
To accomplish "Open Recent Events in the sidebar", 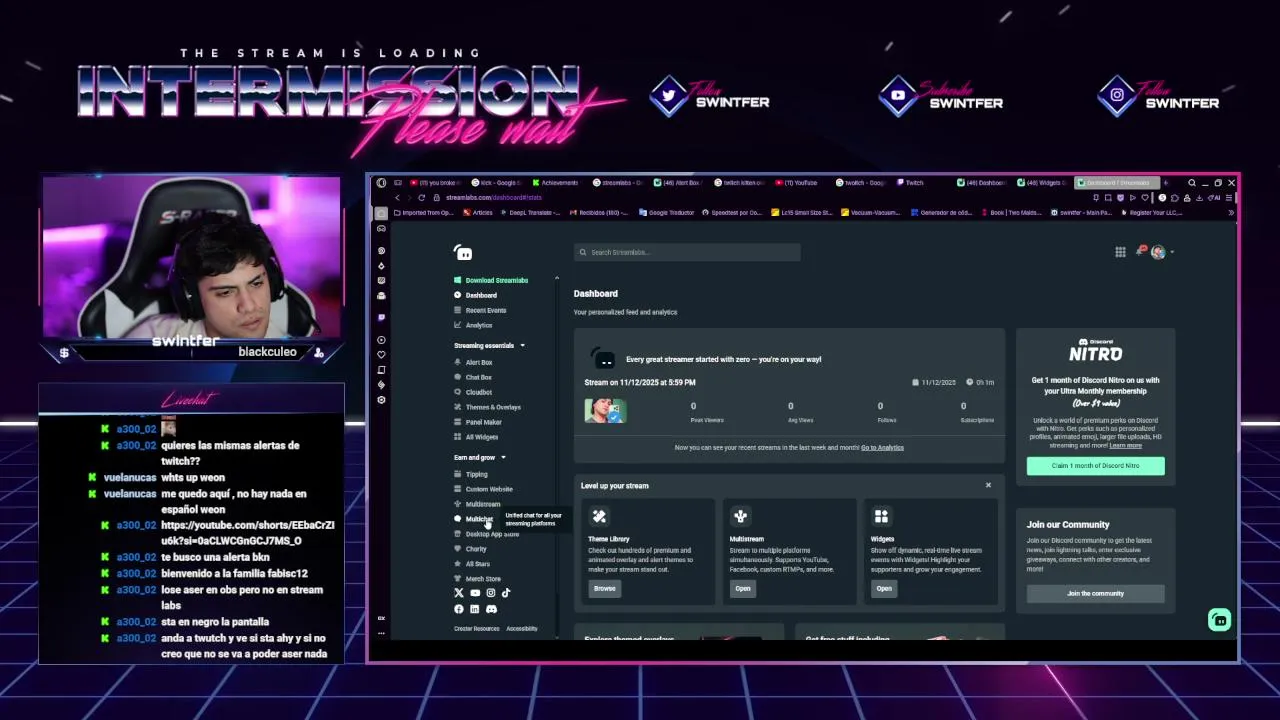I will (480, 310).
